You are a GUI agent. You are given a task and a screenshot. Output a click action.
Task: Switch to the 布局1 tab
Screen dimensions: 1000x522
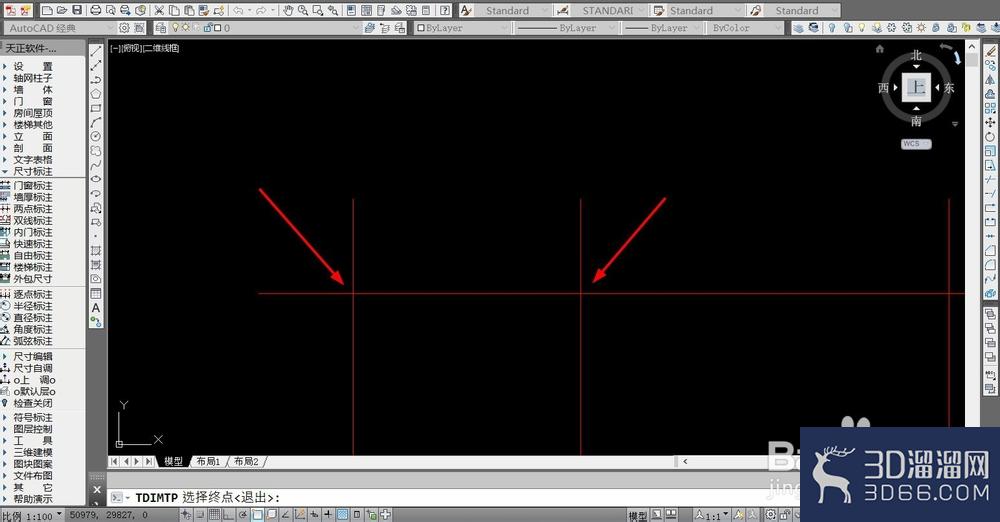coord(208,461)
